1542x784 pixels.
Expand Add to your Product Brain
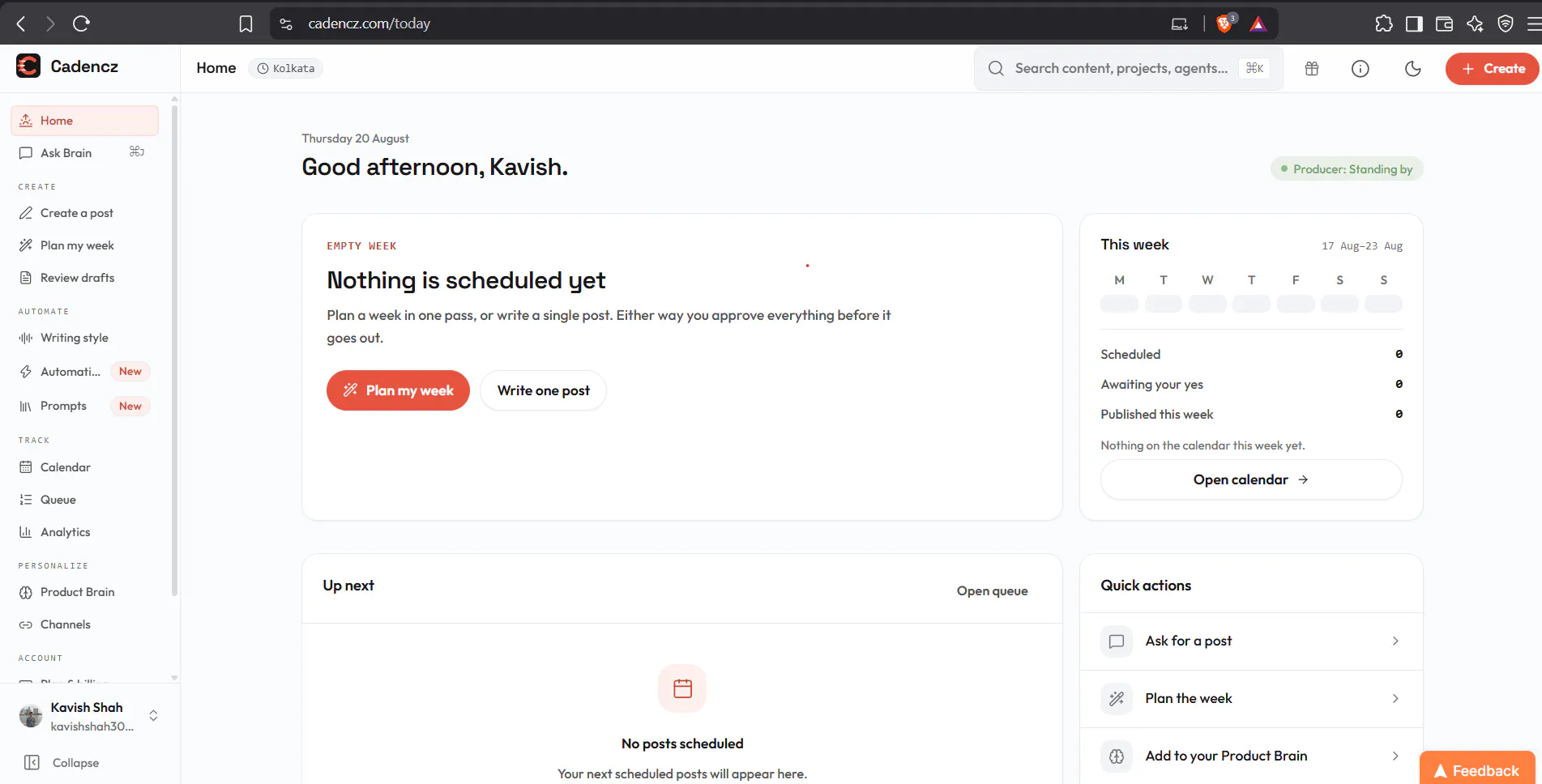pos(1251,756)
